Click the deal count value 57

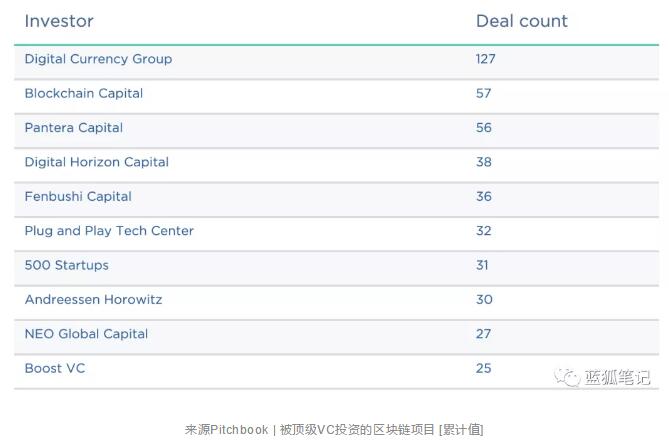(484, 93)
